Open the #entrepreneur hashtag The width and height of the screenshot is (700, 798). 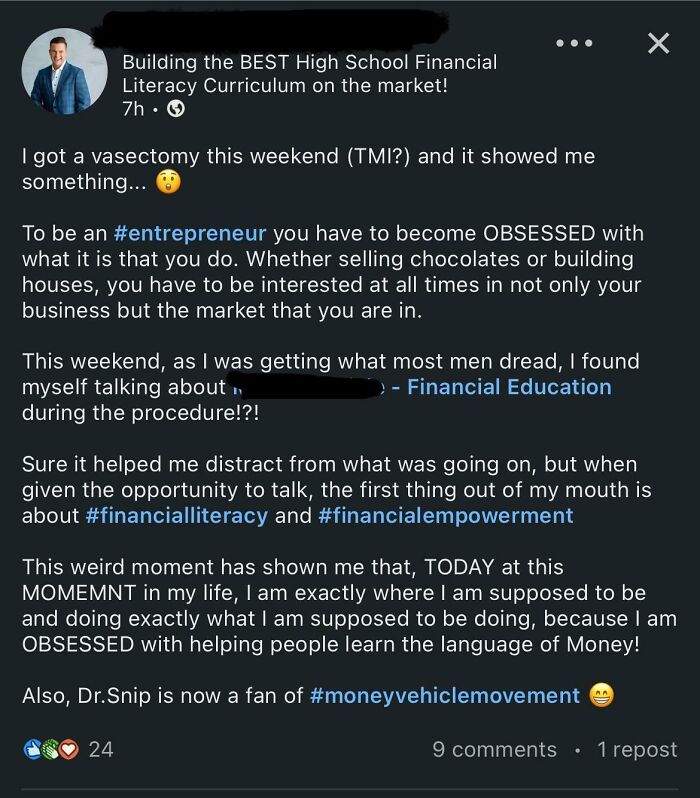pyautogui.click(x=190, y=233)
